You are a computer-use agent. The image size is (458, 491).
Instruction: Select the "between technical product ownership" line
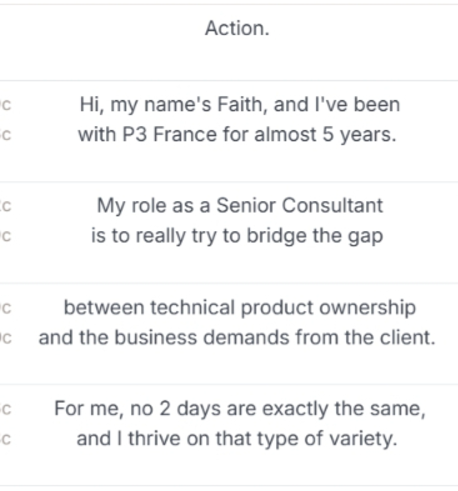tap(240, 307)
